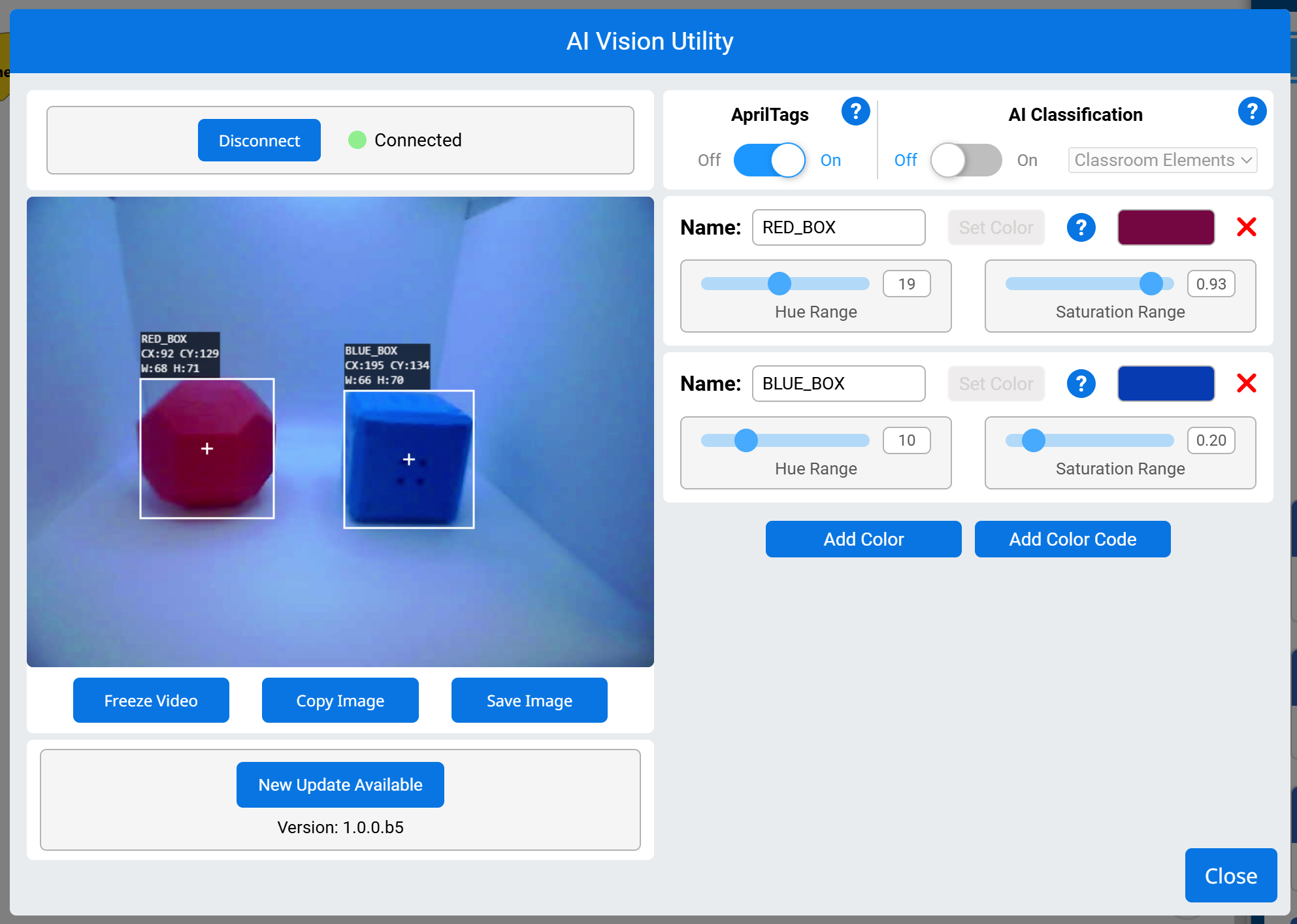1297x924 pixels.
Task: Save the camera image
Action: tap(529, 700)
